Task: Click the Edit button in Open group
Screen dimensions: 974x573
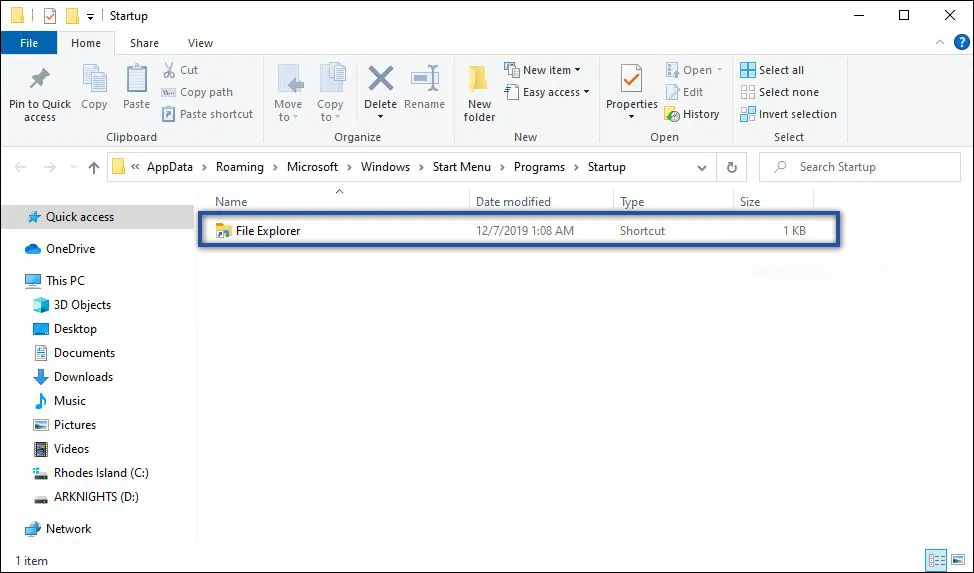Action: [x=684, y=92]
